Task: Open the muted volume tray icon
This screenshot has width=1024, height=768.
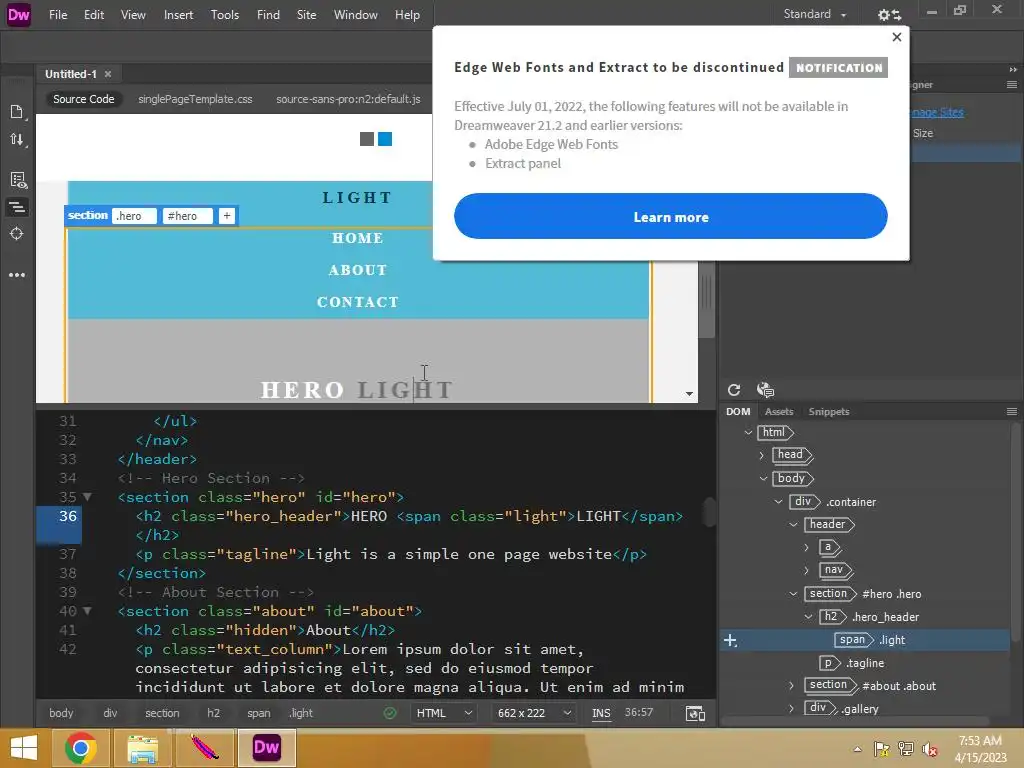Action: [x=929, y=749]
